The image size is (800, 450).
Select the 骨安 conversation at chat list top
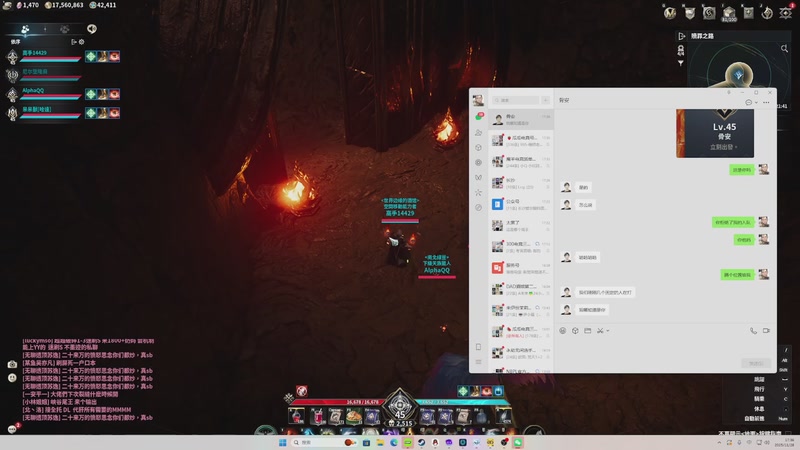click(521, 119)
